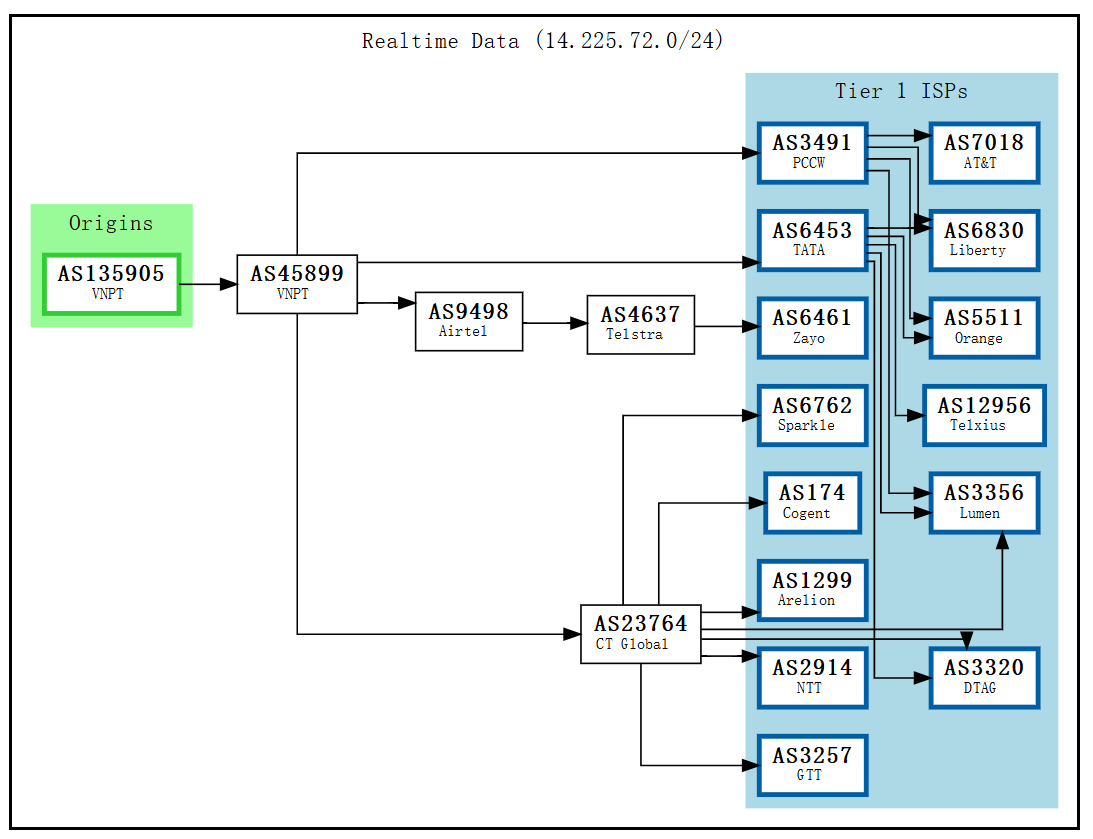Click the AS3491 PCCW node
Viewport: 1093px width, 839px height.
click(812, 152)
